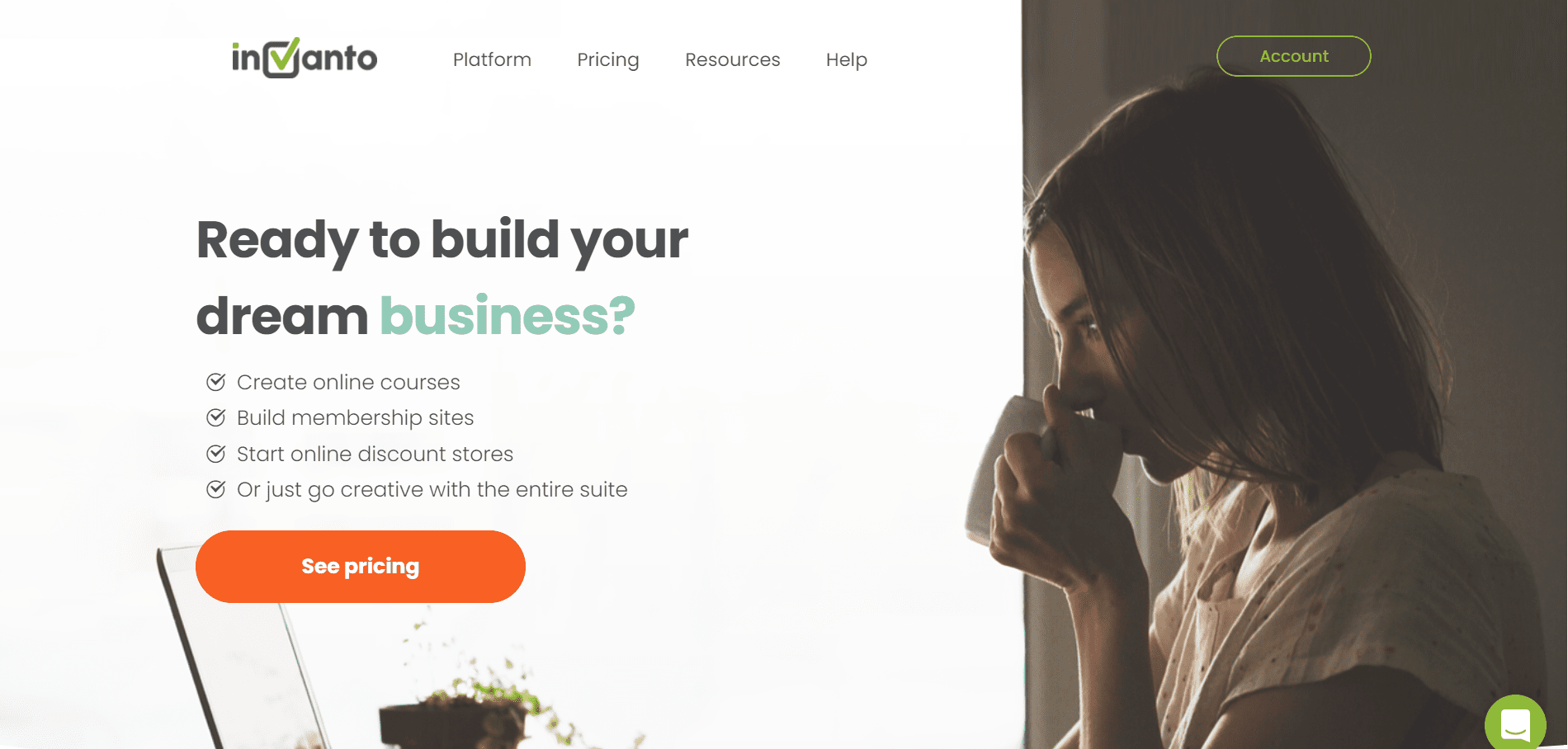Screen dimensions: 1568x749
Task: Click the green business? headline word
Action: (508, 316)
